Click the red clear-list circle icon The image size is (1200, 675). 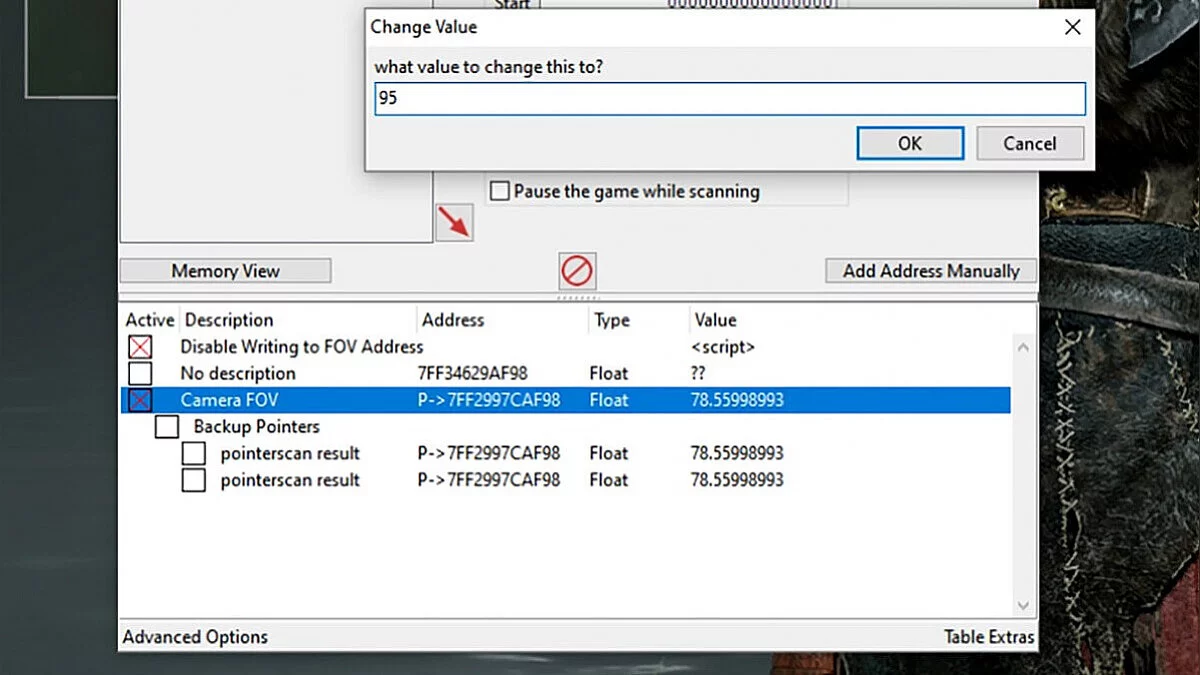tap(577, 270)
